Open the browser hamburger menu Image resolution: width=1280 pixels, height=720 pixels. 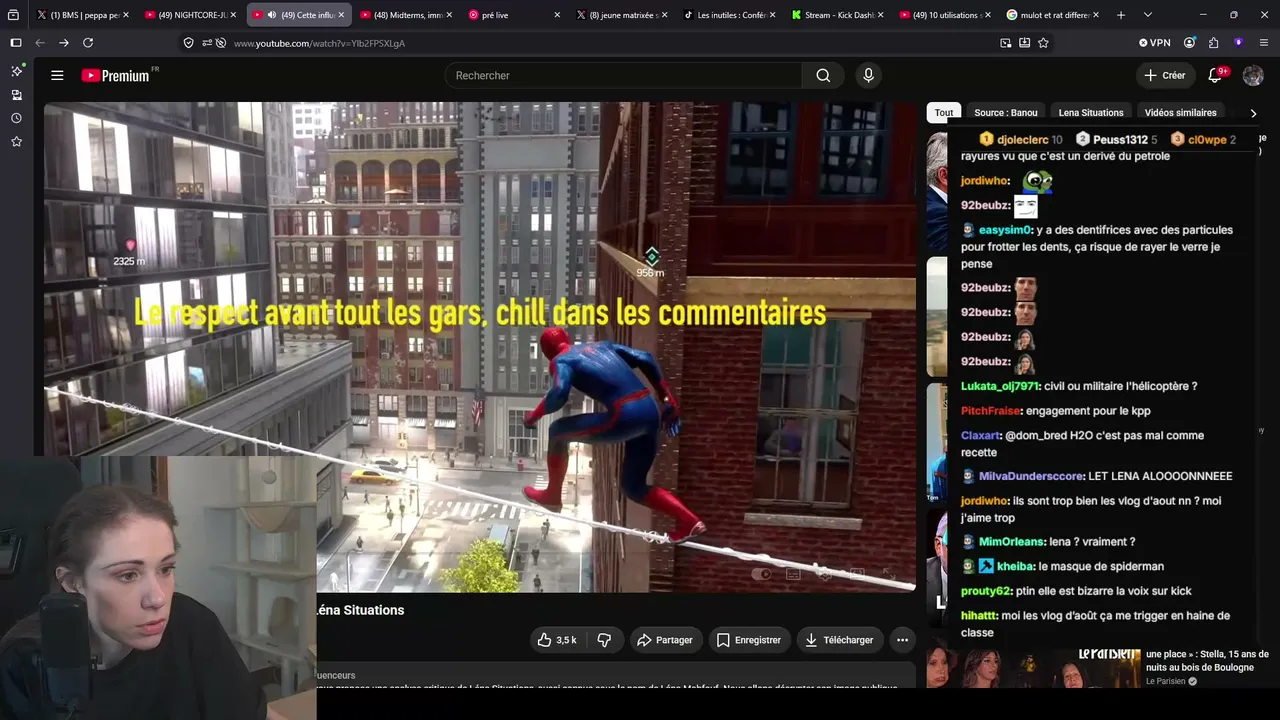(x=1264, y=43)
